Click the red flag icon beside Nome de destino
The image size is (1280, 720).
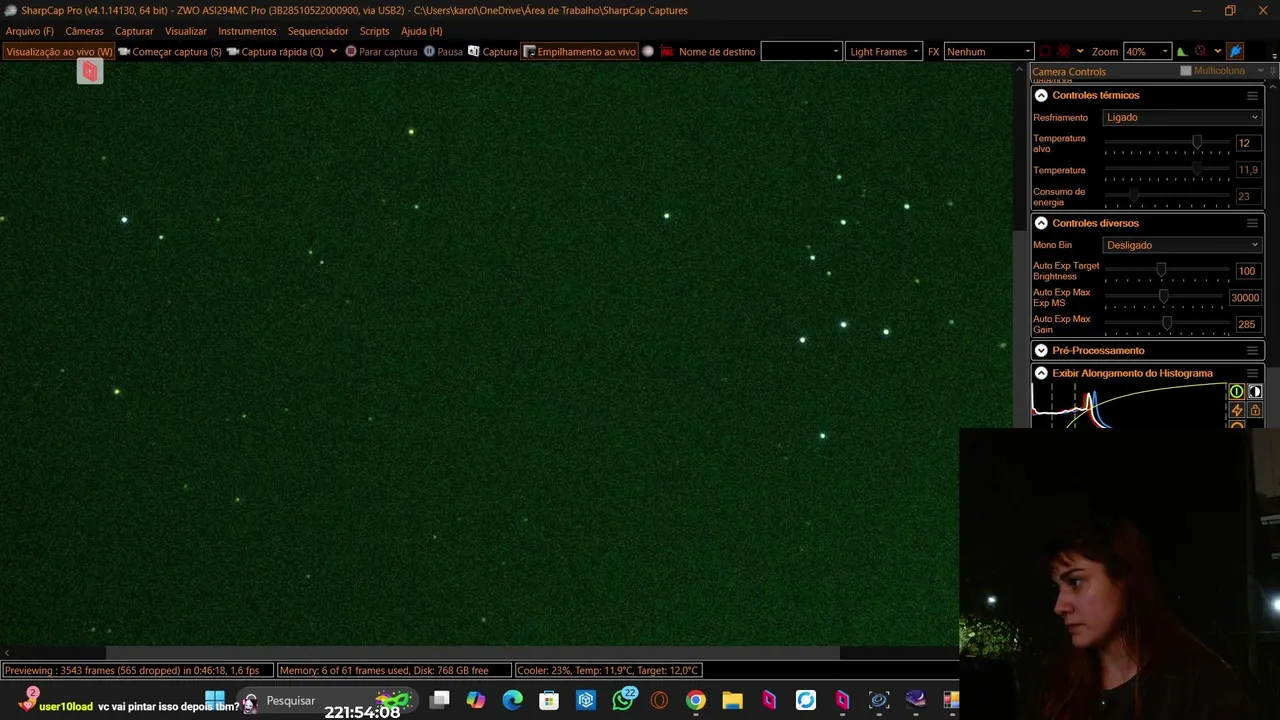pos(666,51)
